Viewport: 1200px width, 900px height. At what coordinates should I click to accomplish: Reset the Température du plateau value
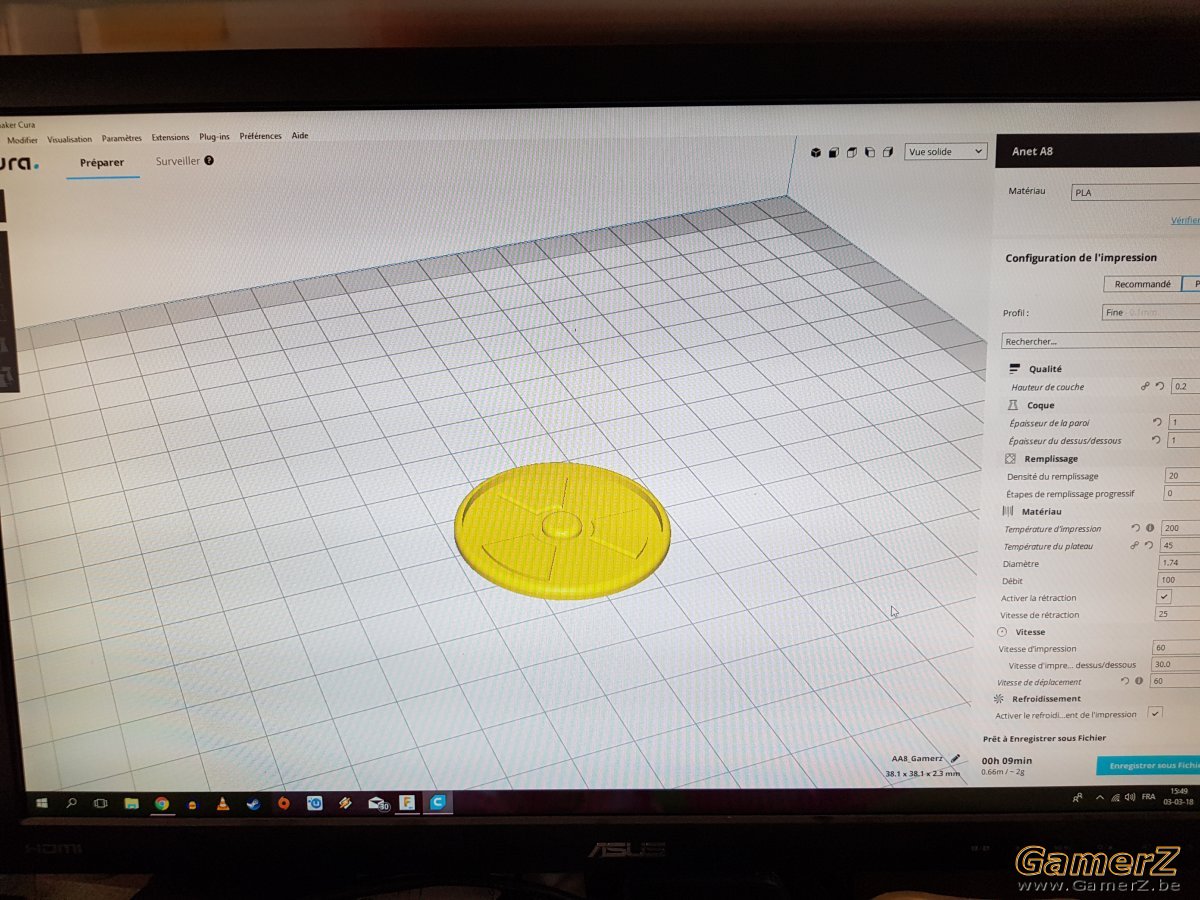[x=1148, y=546]
